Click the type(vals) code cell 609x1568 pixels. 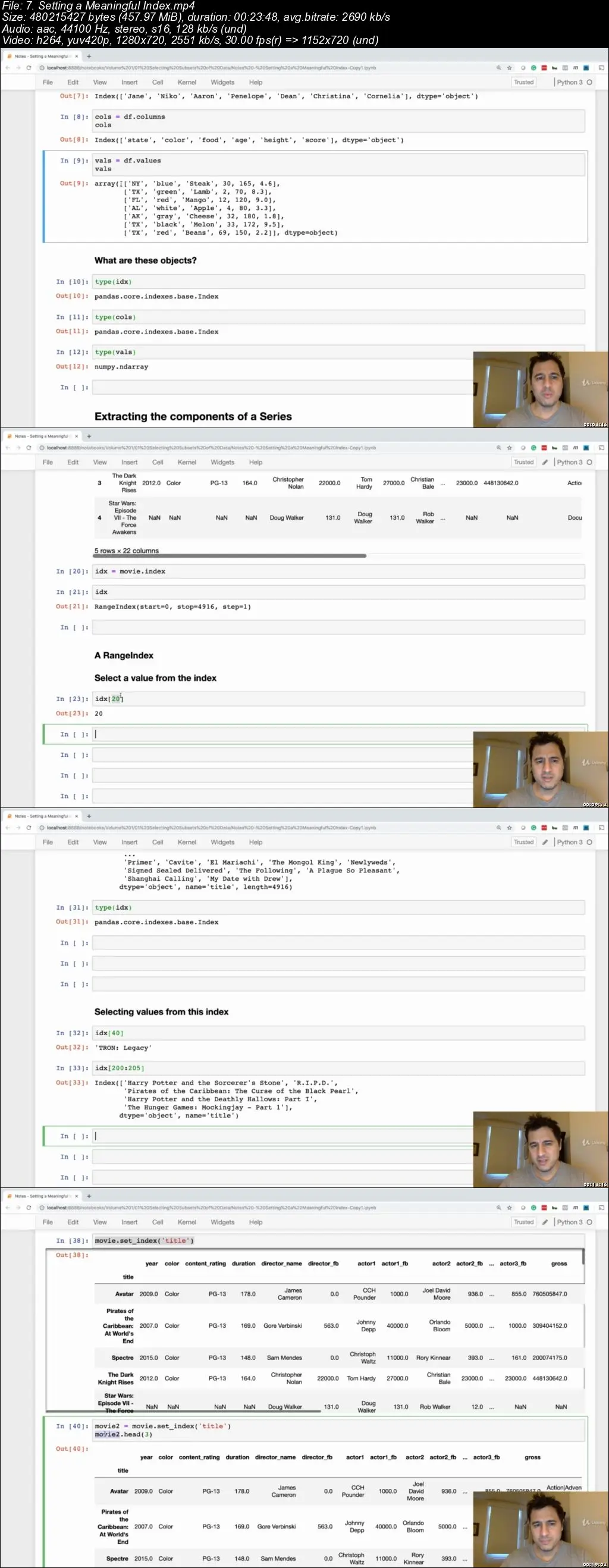[338, 352]
